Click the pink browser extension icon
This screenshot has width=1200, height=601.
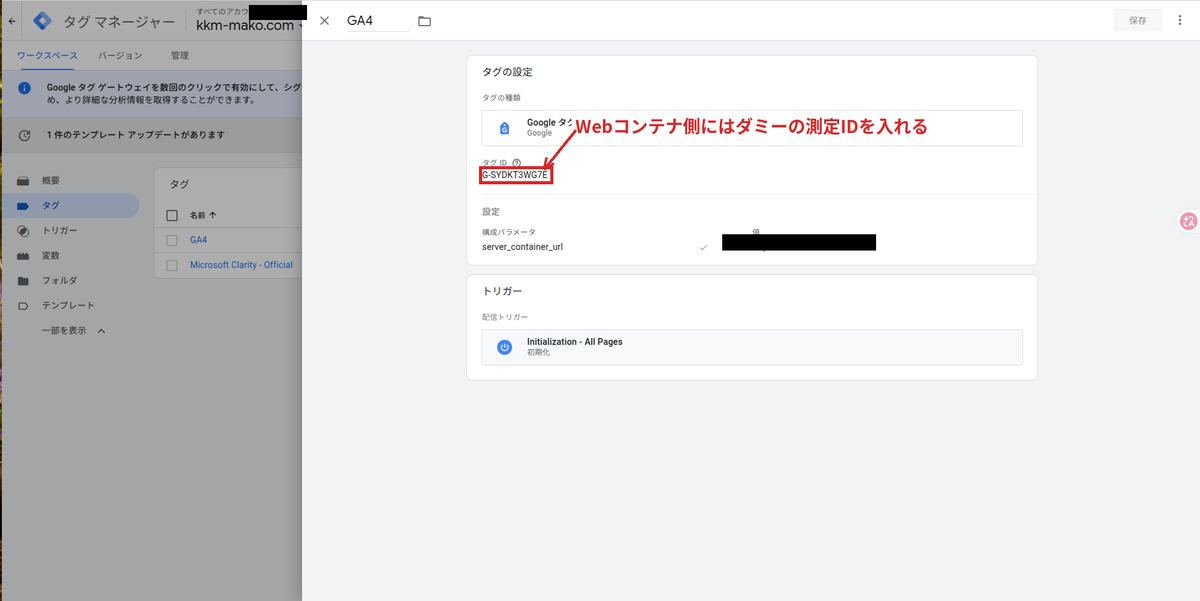click(1189, 222)
